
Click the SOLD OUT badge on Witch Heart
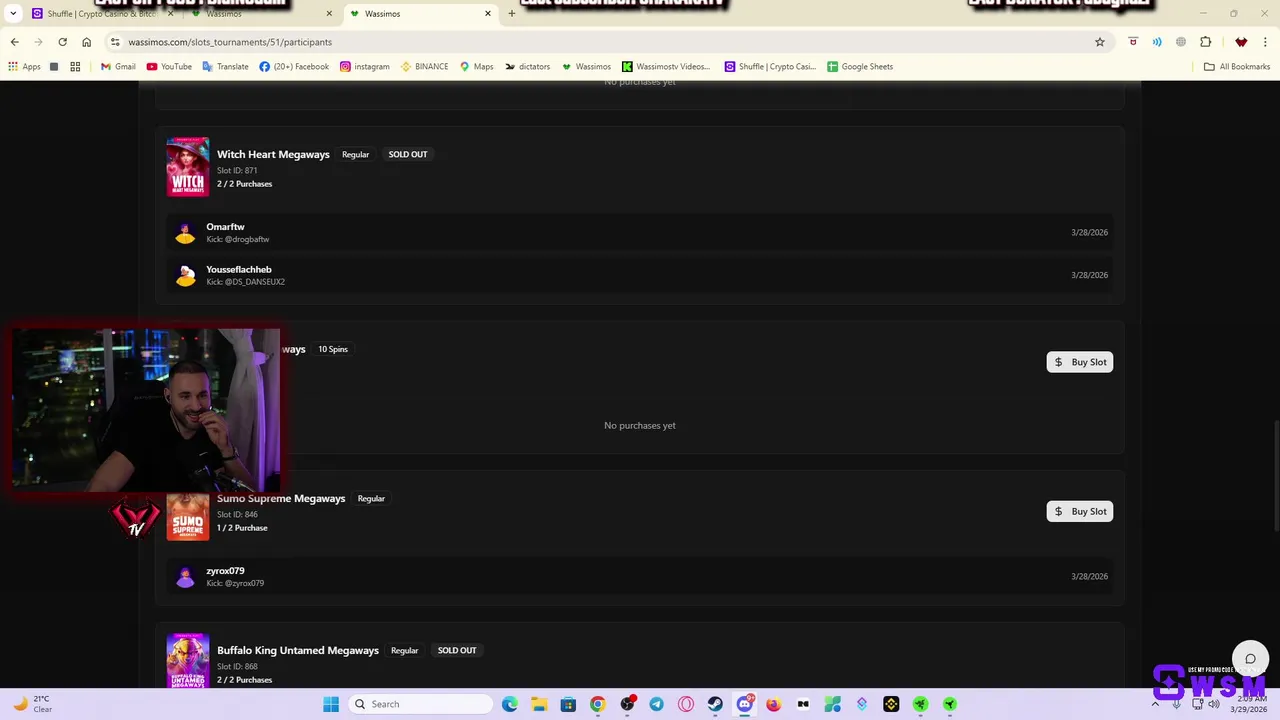pyautogui.click(x=408, y=154)
